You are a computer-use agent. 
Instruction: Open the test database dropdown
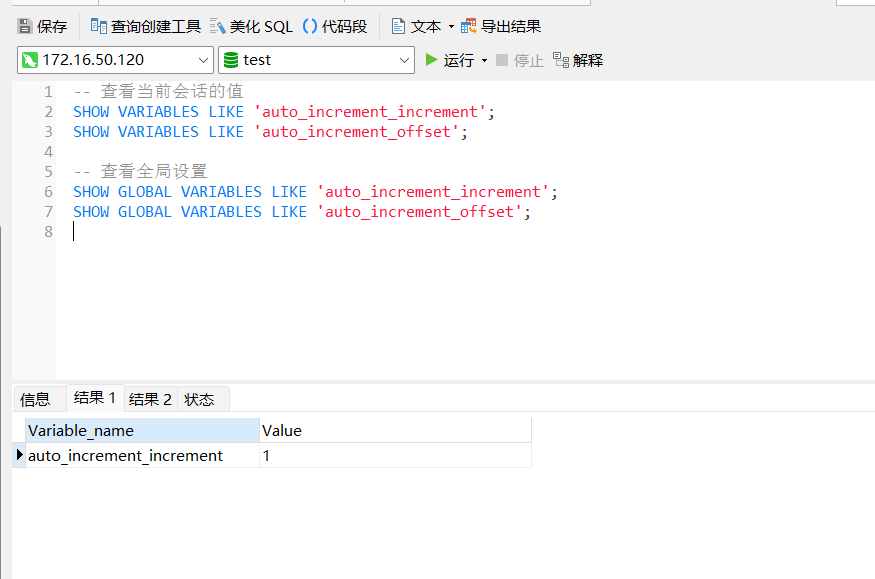(x=405, y=60)
